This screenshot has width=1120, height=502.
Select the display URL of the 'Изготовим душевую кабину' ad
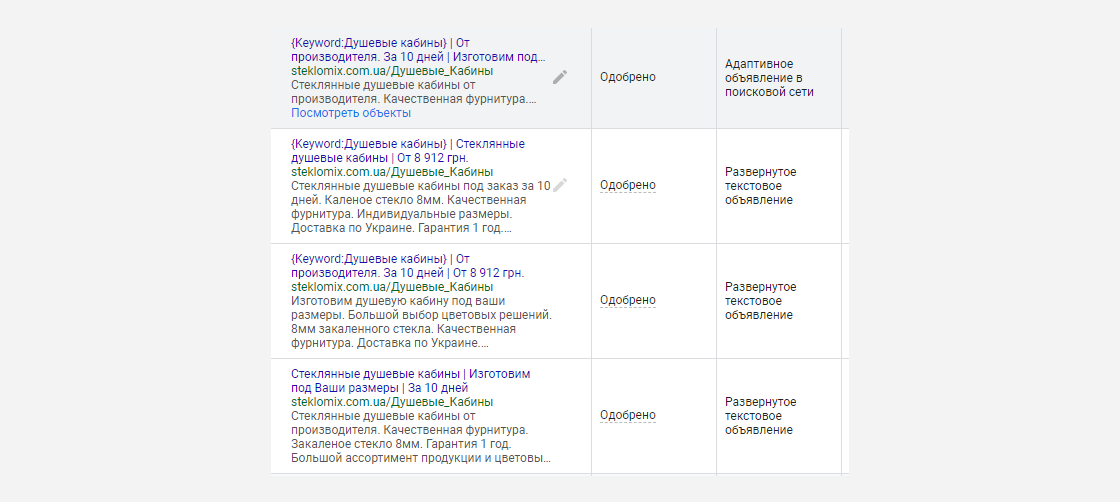pyautogui.click(x=392, y=286)
